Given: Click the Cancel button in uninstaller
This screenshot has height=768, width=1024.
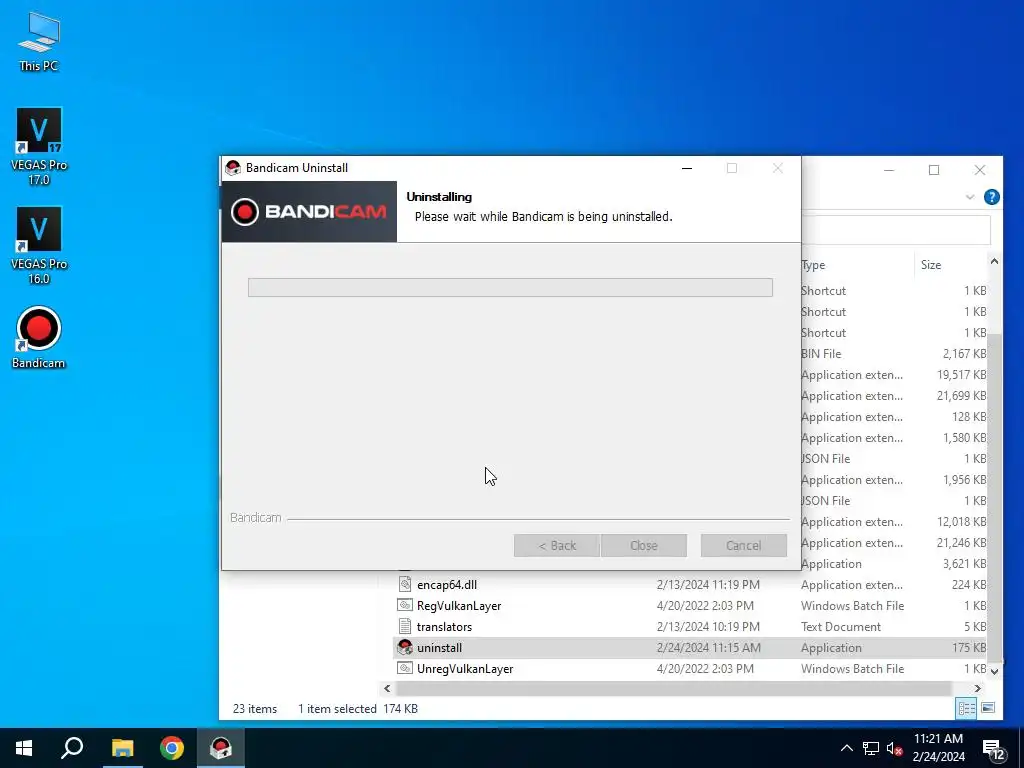Looking at the screenshot, I should (x=743, y=545).
